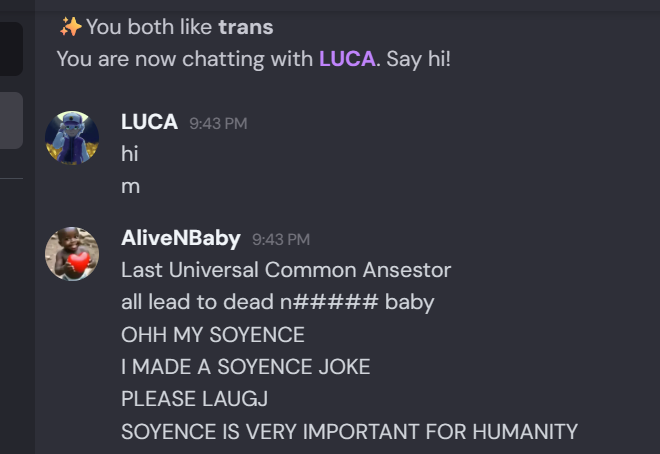Select the bold 'trans' shared interest
Image resolution: width=660 pixels, height=454 pixels.
245,27
